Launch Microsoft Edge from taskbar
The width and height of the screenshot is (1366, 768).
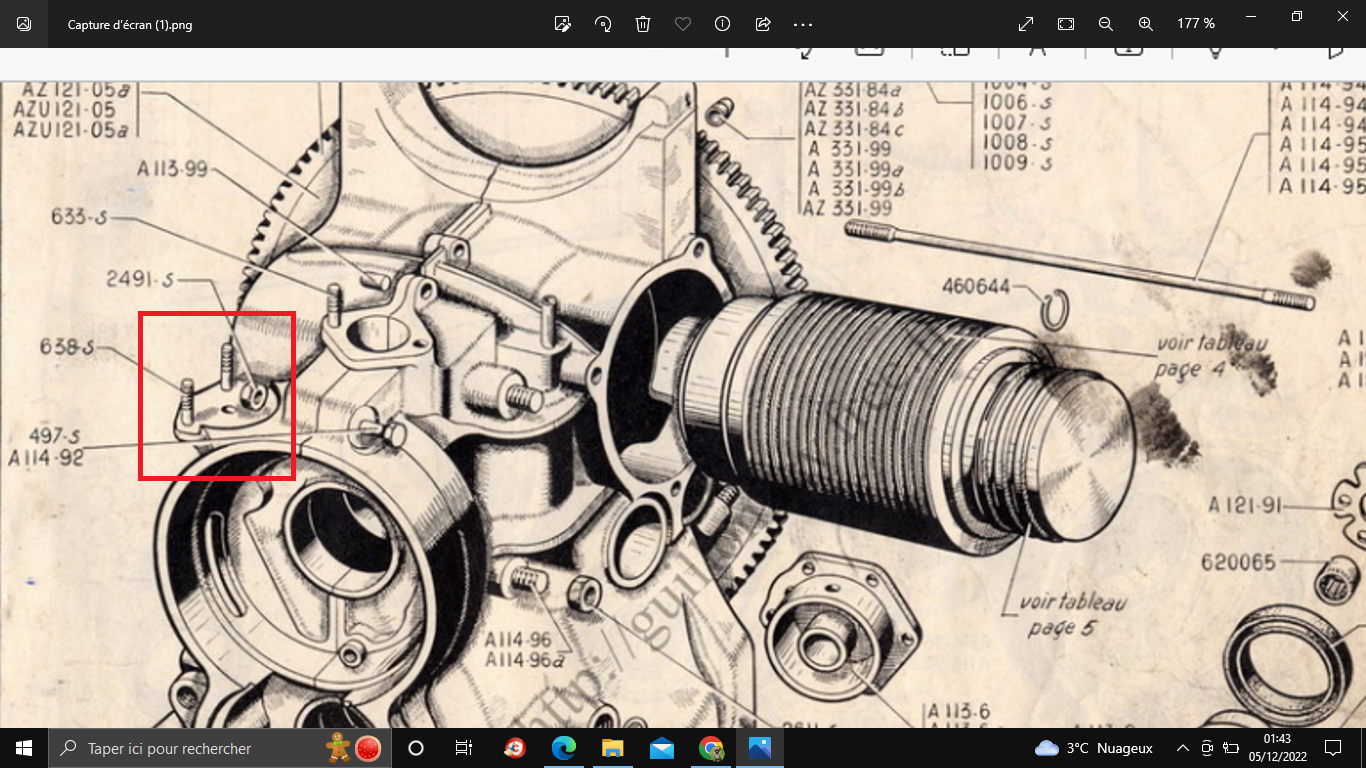(564, 748)
